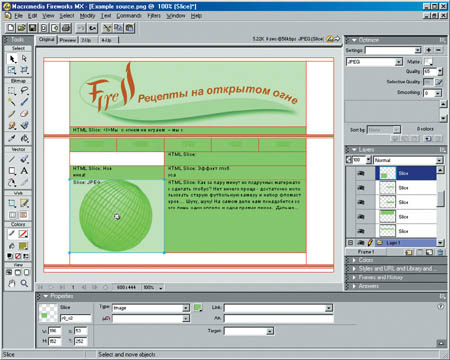
Task: Select the Eyedropper tool
Action: 12,138
